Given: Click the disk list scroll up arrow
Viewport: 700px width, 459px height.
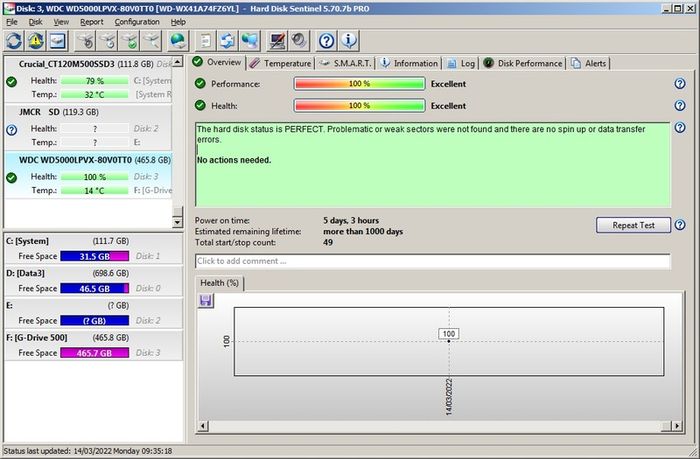Looking at the screenshot, I should 178,62.
